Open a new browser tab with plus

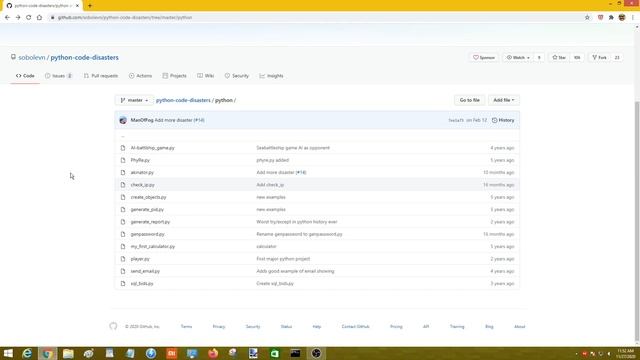pyautogui.click(x=90, y=6)
